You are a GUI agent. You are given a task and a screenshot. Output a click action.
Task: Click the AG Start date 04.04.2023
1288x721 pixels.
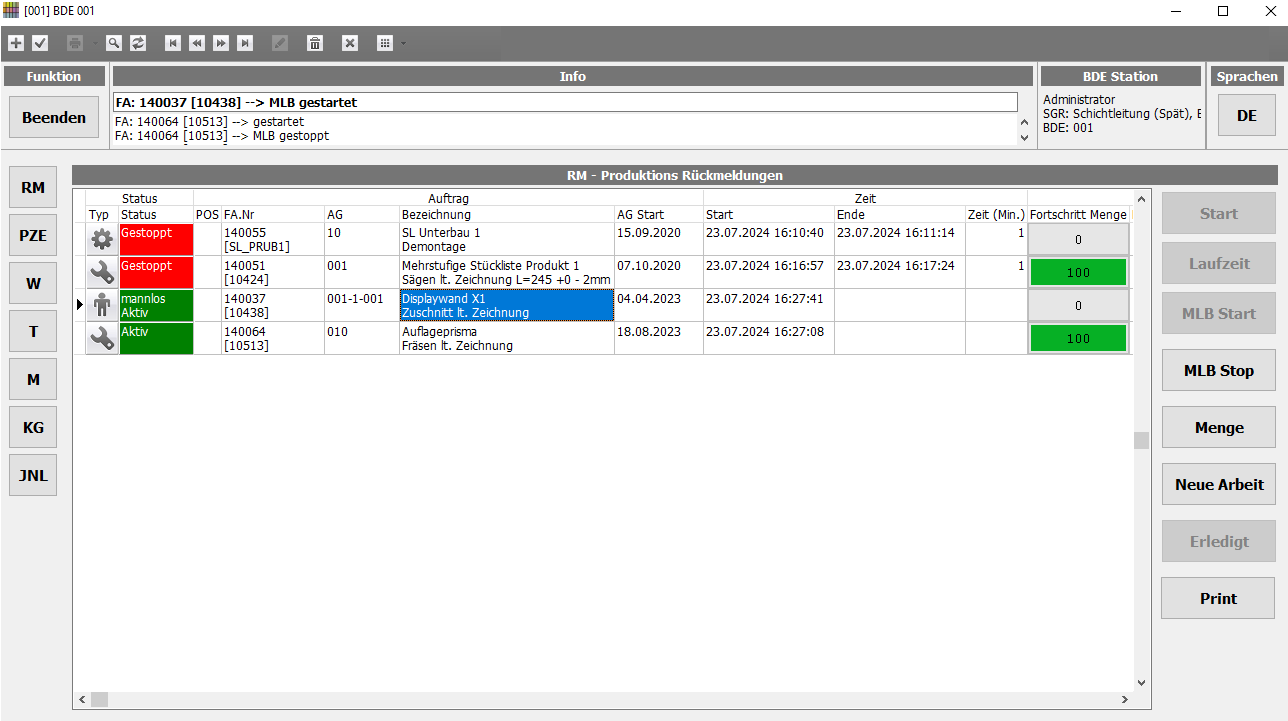[x=658, y=305]
